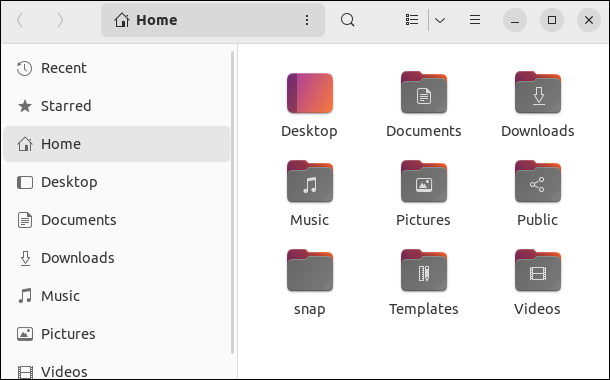Click the snap folder name label
Image resolution: width=610 pixels, height=380 pixels.
[x=310, y=310]
